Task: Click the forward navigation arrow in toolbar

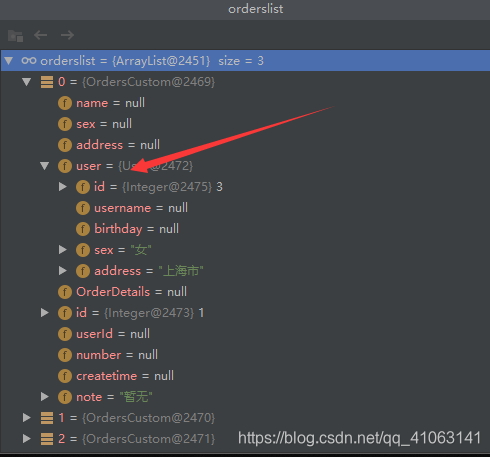Action: pyautogui.click(x=67, y=35)
